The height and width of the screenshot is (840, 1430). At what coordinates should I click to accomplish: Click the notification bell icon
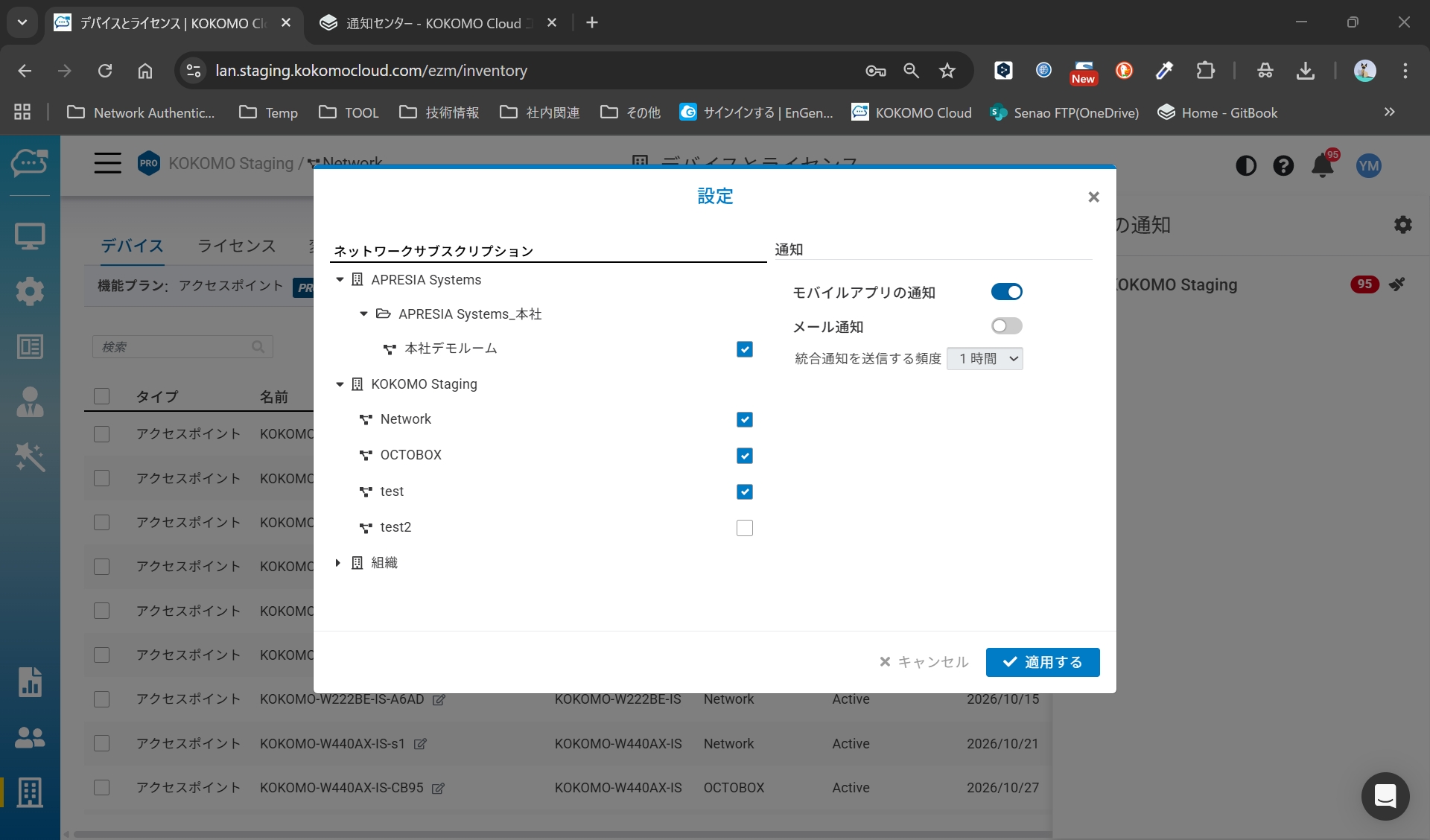pos(1323,165)
